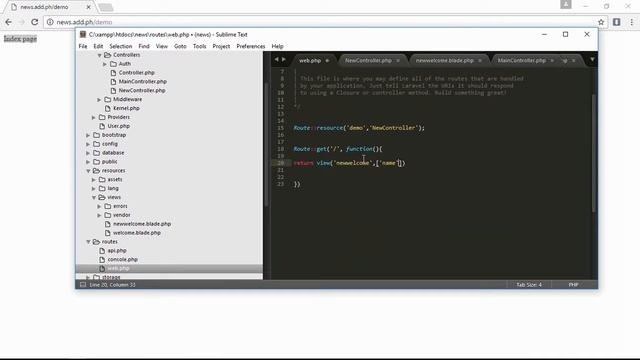This screenshot has width=640, height=360.
Task: Close the news.add.ph/demo browser tab
Action: pyautogui.click(x=89, y=7)
